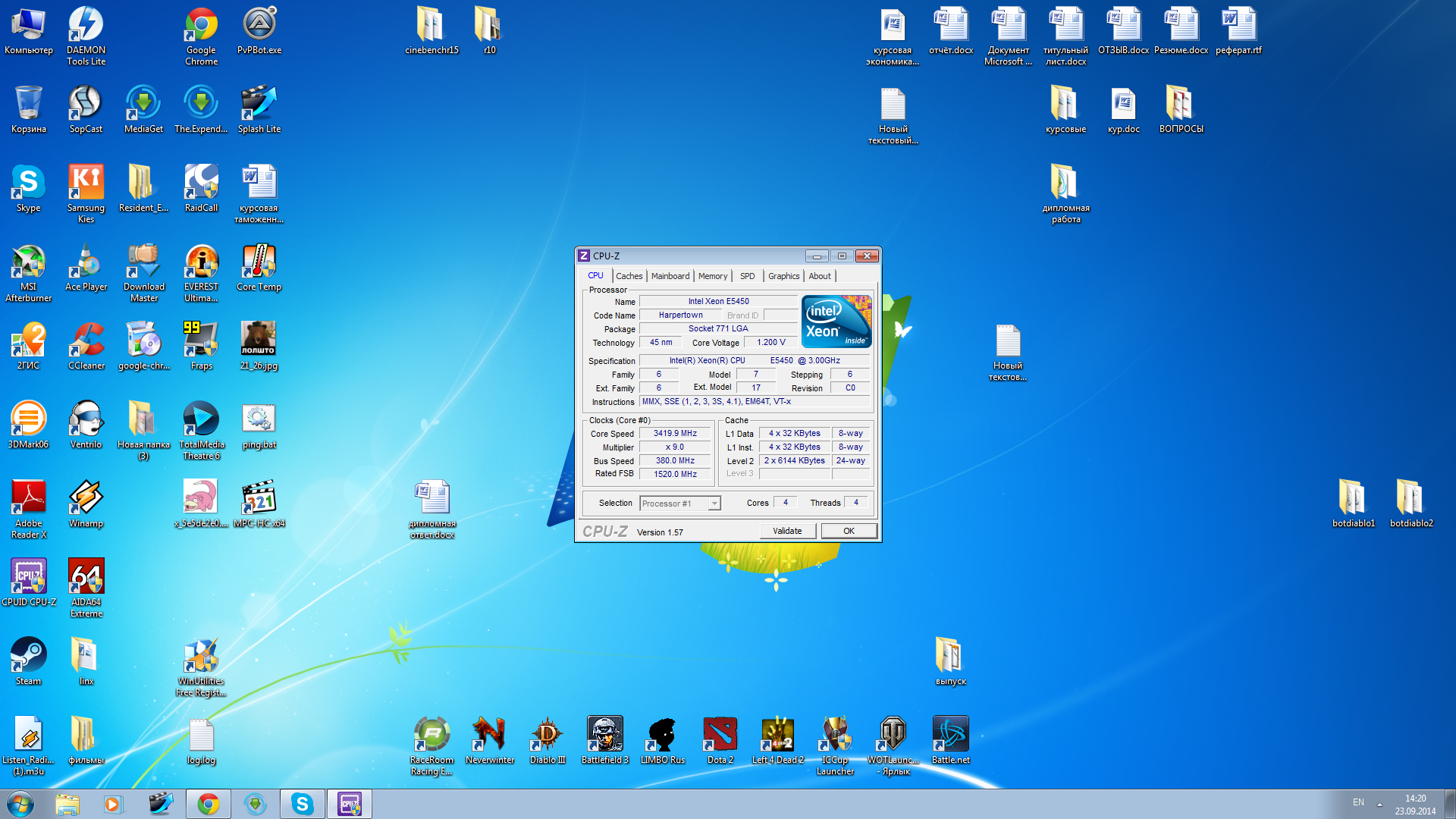Viewport: 1456px width, 819px height.
Task: Select the Fraps desktop icon
Action: click(201, 341)
